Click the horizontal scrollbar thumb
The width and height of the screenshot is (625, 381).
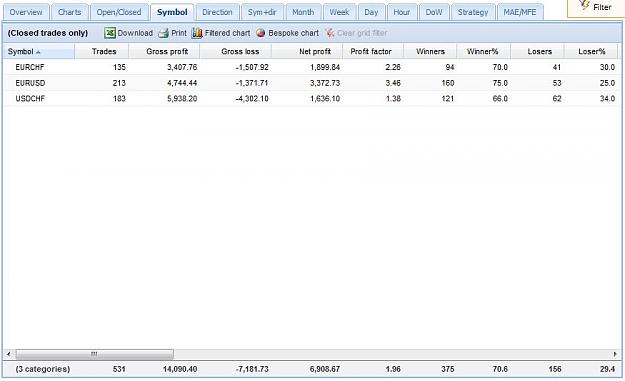tap(94, 354)
